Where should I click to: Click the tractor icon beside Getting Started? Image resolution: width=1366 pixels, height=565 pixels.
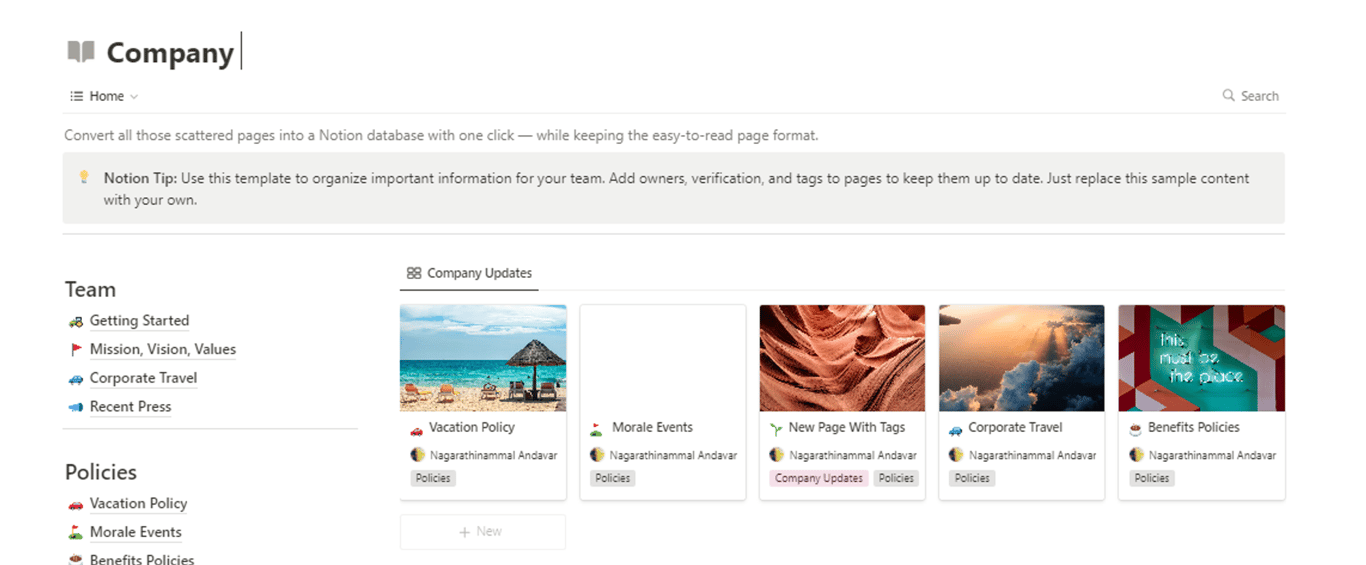click(75, 322)
